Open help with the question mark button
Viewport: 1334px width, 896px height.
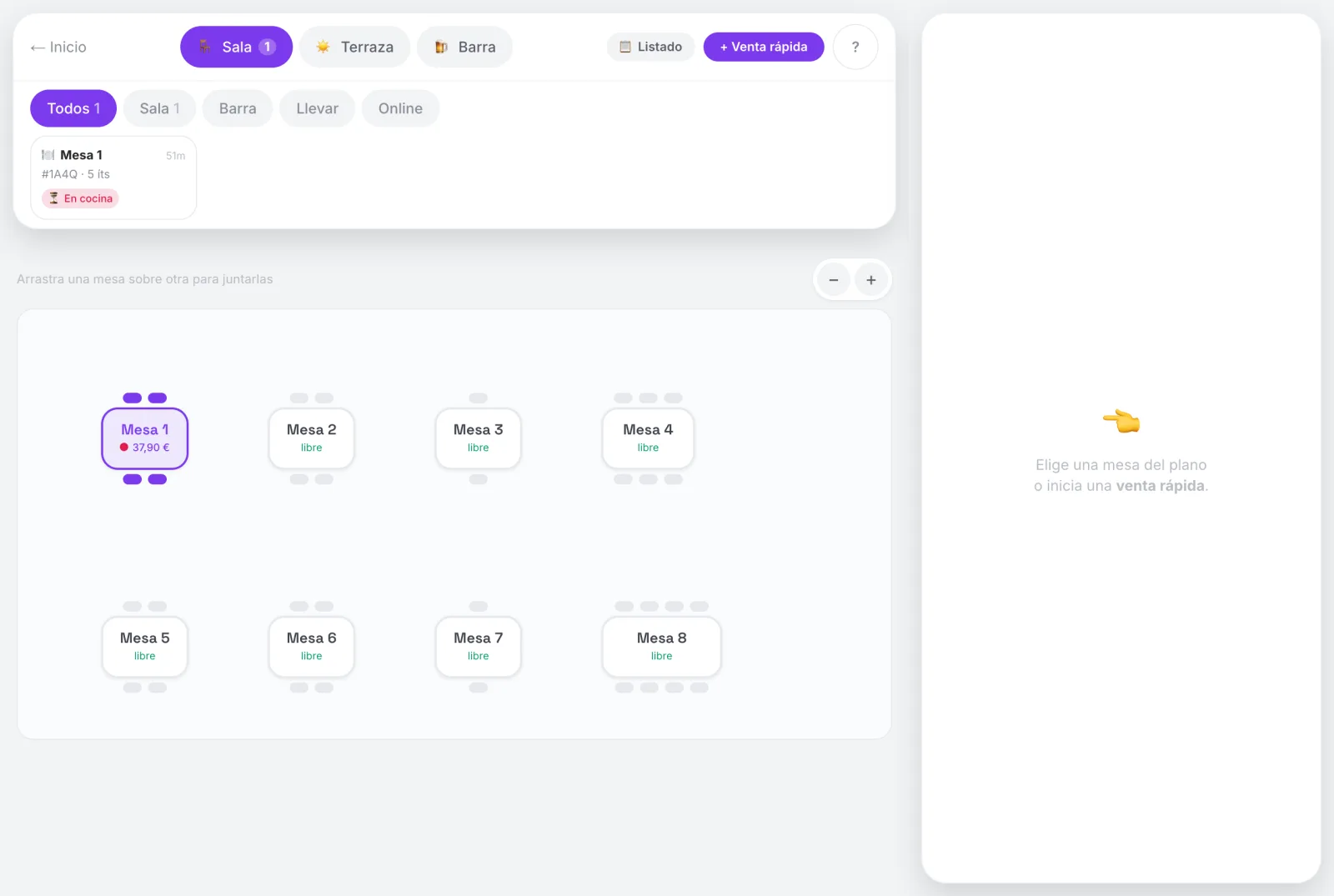855,48
